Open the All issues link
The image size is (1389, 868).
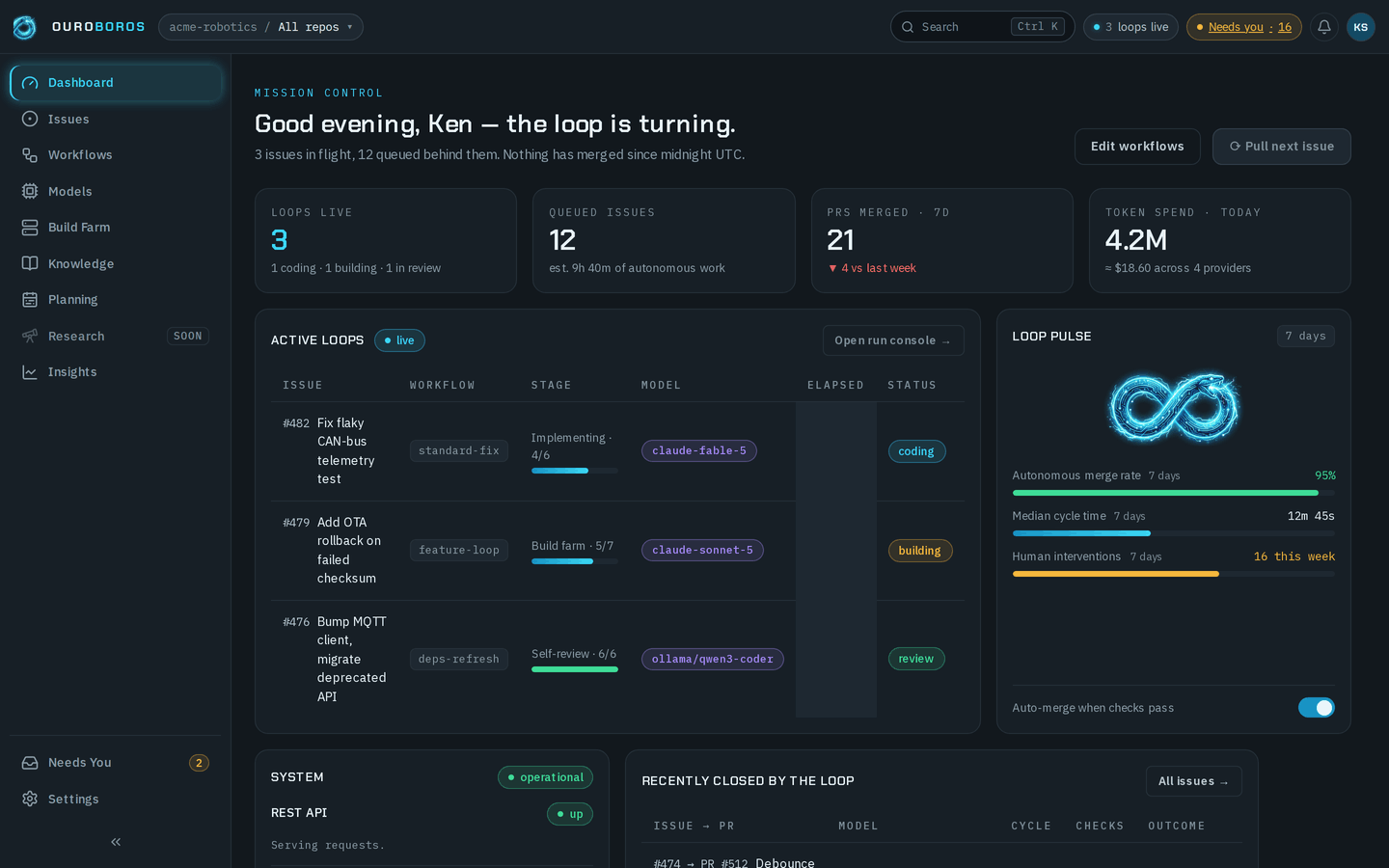[x=1193, y=781]
